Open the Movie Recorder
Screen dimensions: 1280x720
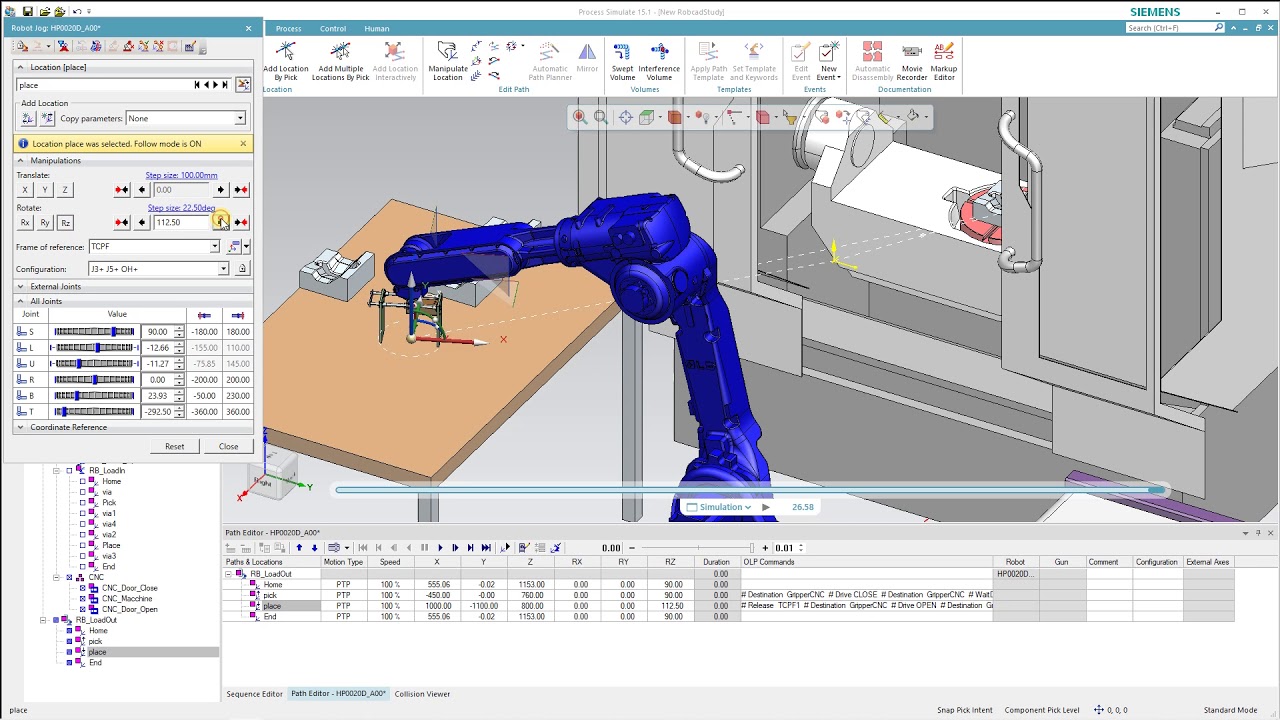911,61
